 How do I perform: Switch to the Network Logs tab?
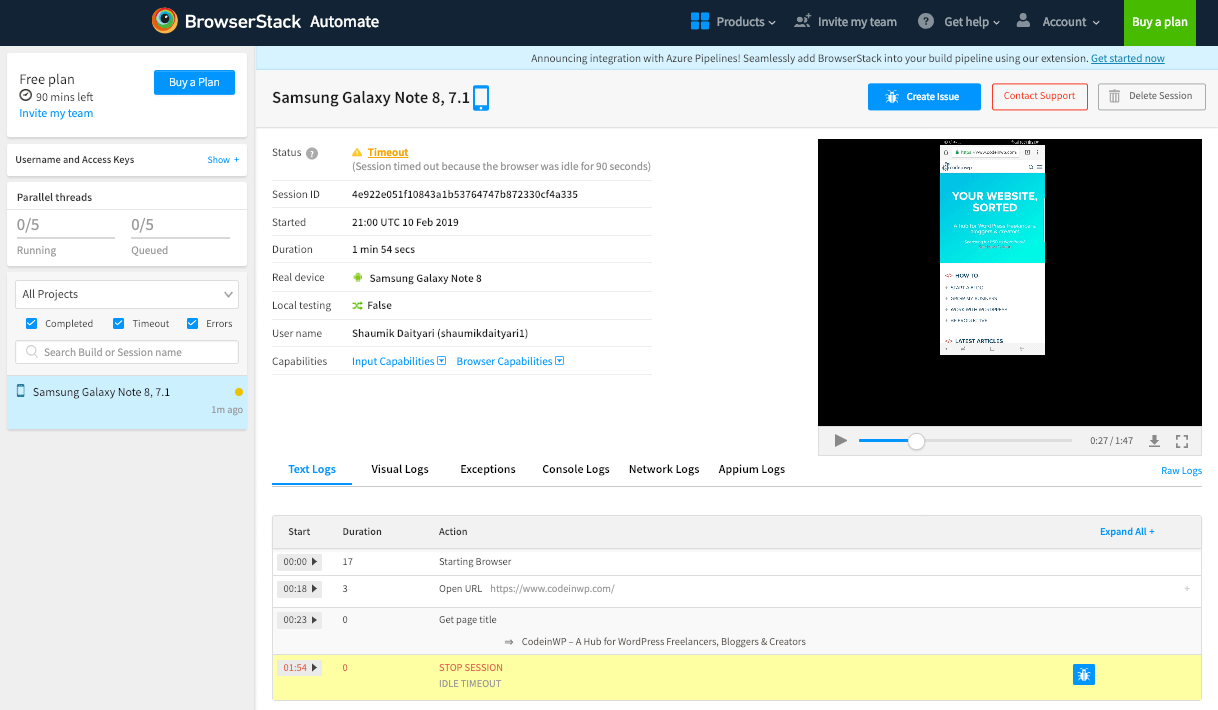[x=663, y=468]
